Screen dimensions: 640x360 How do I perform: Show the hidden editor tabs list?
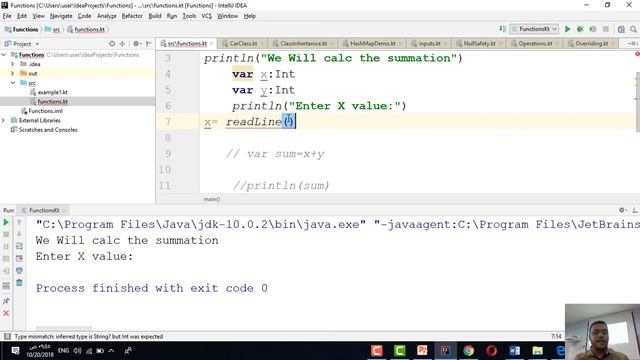pos(632,43)
